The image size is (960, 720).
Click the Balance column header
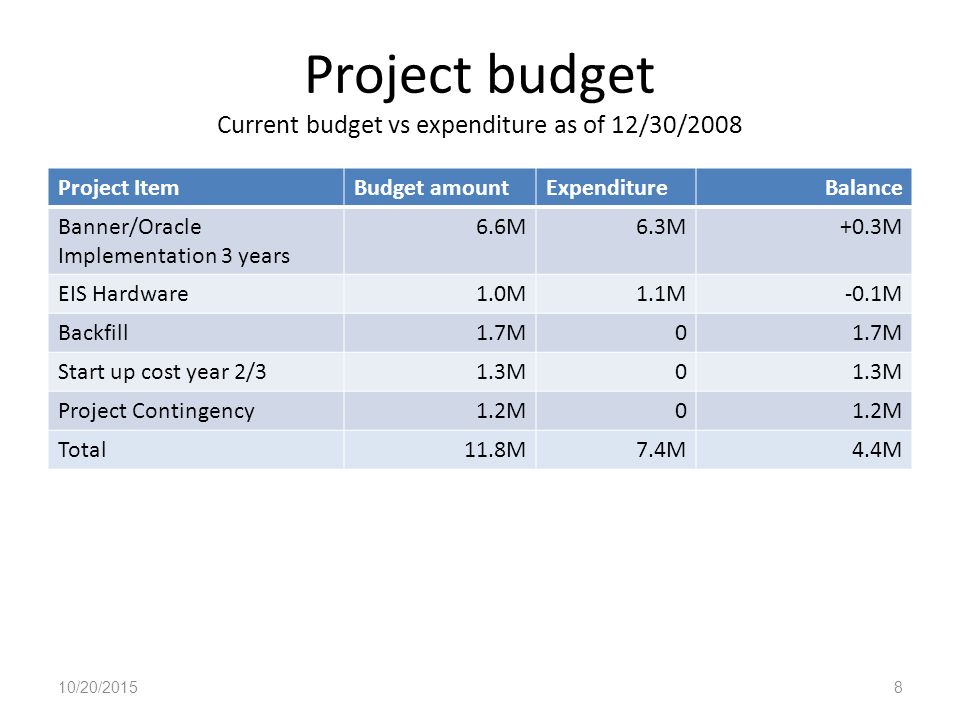(803, 187)
